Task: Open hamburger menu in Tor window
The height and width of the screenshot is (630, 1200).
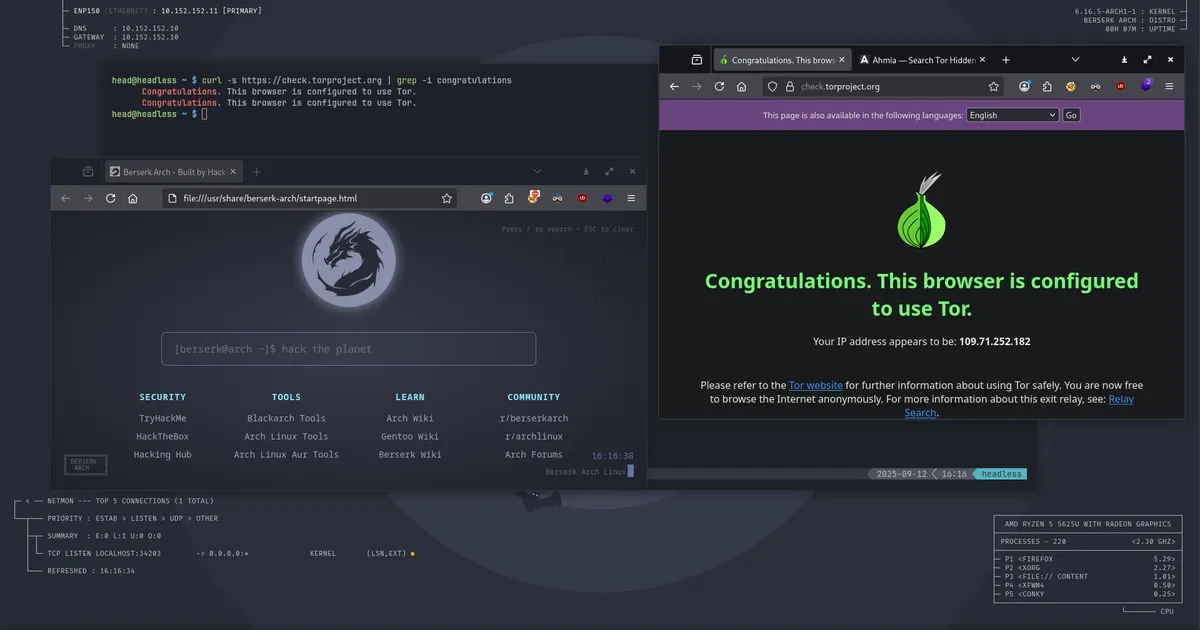Action: tap(1170, 87)
